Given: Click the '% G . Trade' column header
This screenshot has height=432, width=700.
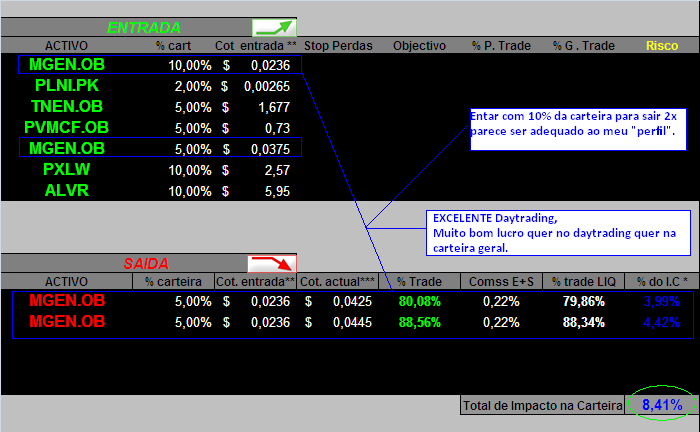Looking at the screenshot, I should point(583,46).
